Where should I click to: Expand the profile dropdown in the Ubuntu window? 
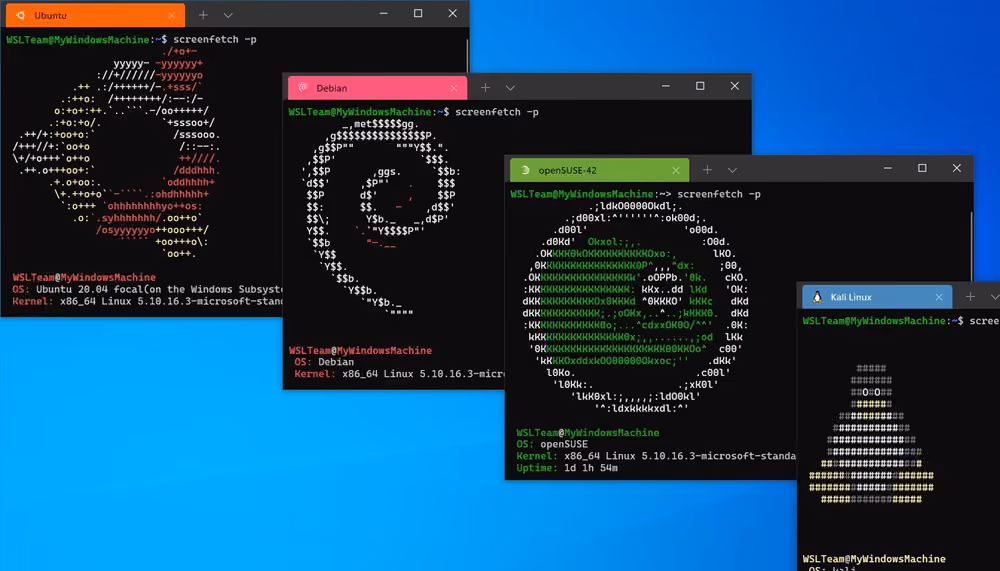click(228, 15)
